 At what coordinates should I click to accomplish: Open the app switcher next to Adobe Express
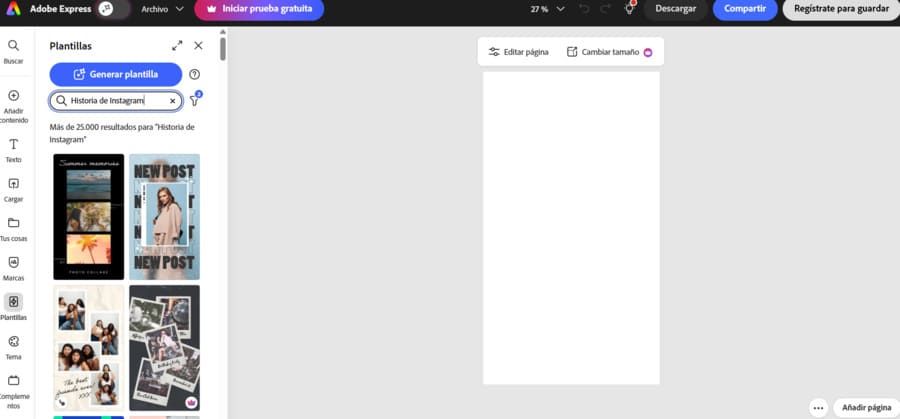tap(106, 9)
